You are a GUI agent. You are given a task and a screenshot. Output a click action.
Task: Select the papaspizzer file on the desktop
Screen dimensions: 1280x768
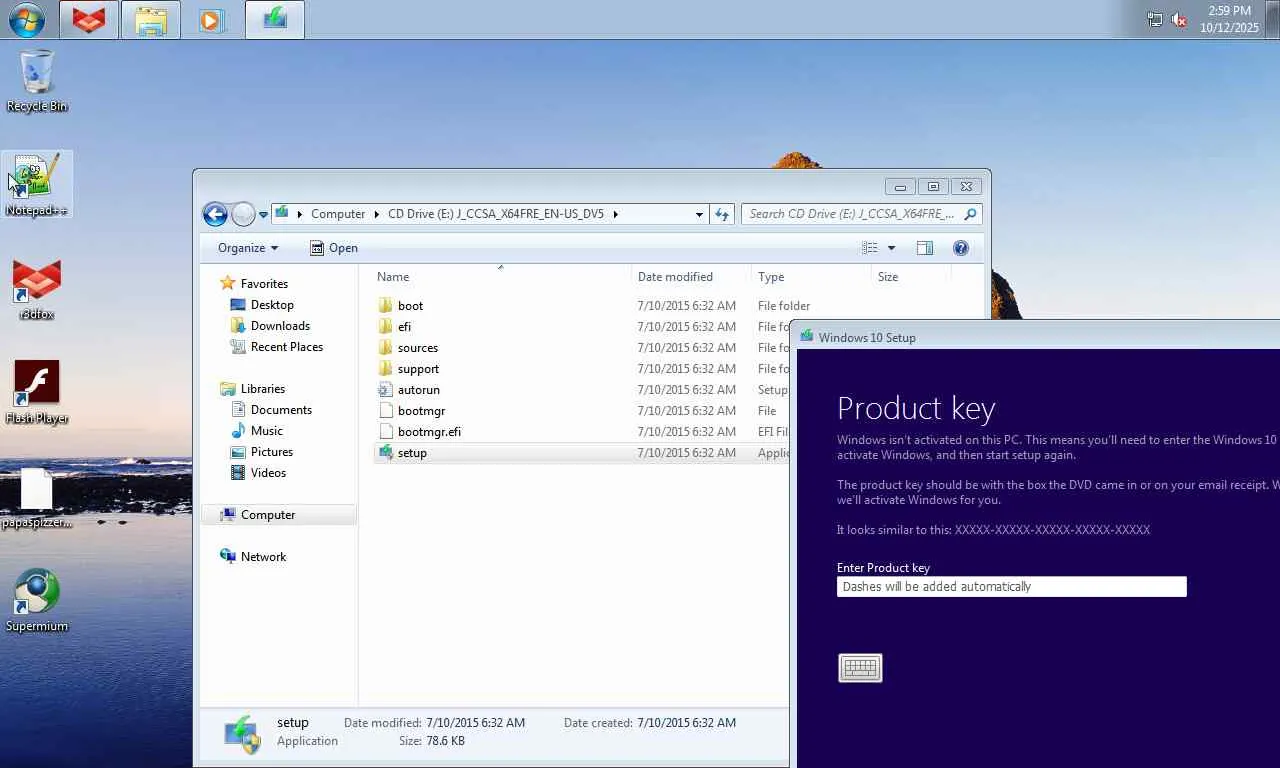pyautogui.click(x=37, y=498)
